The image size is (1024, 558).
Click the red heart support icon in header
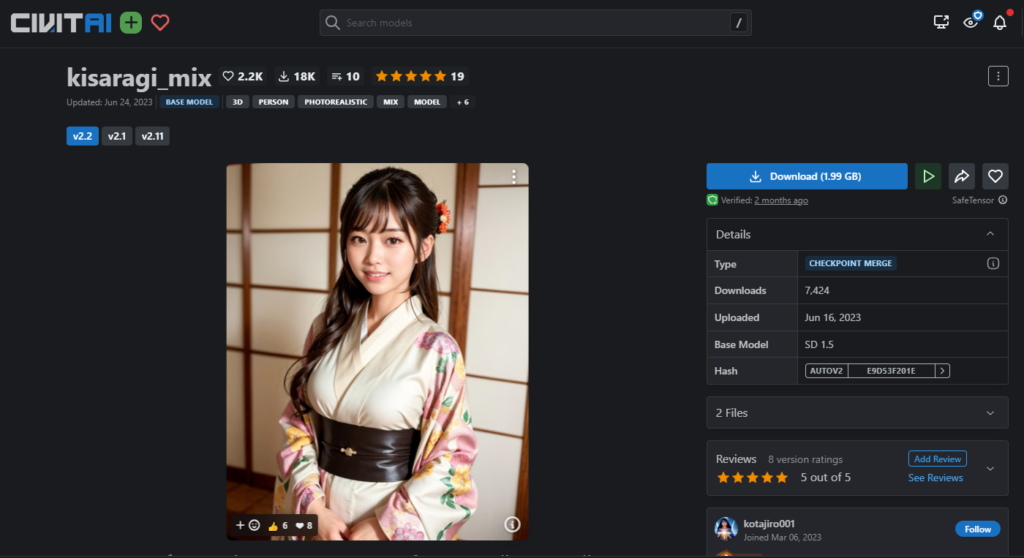pyautogui.click(x=160, y=22)
